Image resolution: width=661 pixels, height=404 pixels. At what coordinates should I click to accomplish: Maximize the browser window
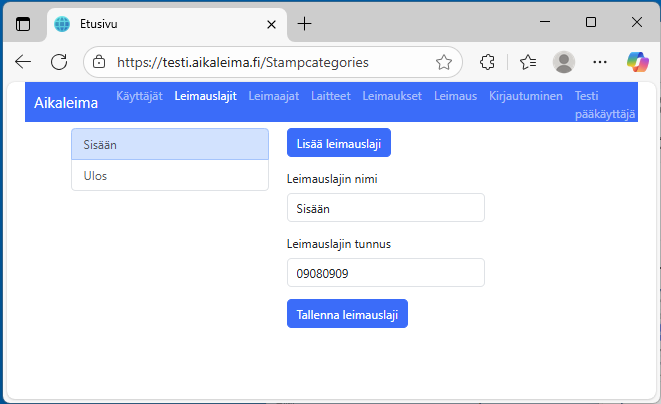click(x=591, y=22)
